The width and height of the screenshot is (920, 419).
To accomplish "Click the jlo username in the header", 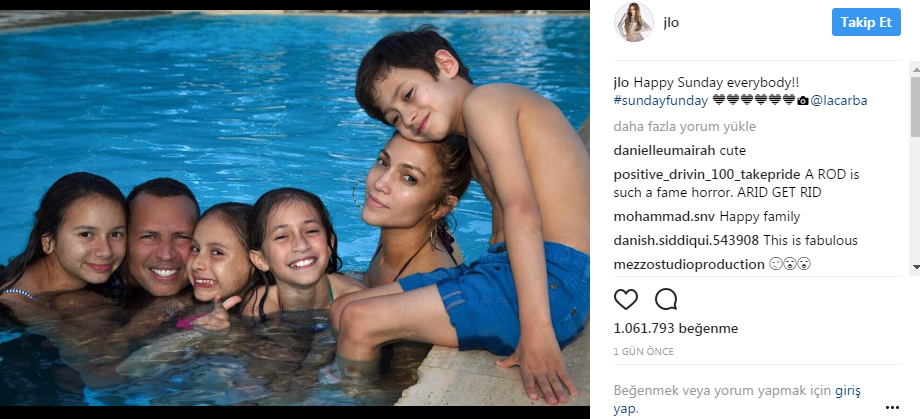I will tap(671, 22).
